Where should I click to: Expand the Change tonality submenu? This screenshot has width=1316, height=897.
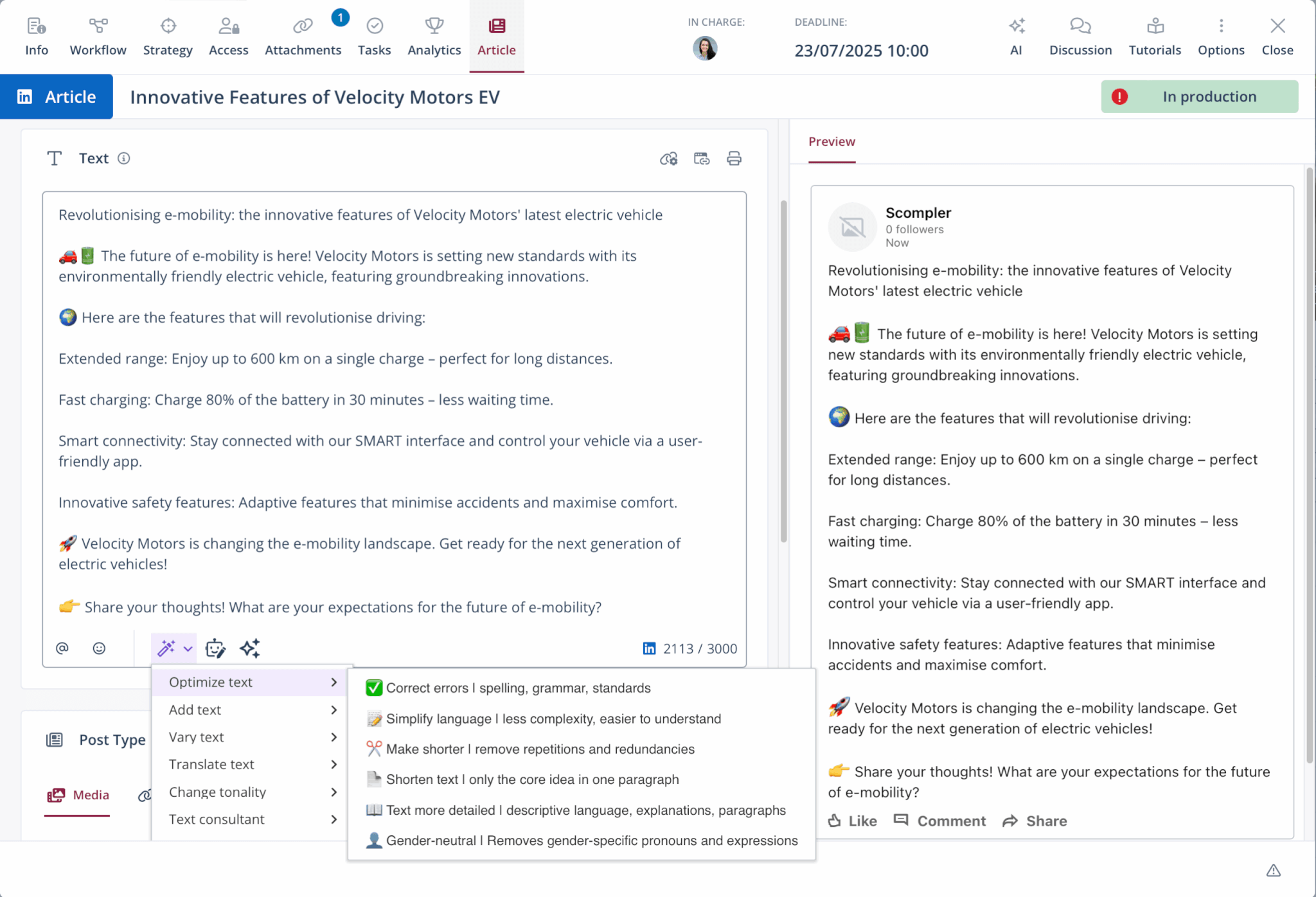217,792
